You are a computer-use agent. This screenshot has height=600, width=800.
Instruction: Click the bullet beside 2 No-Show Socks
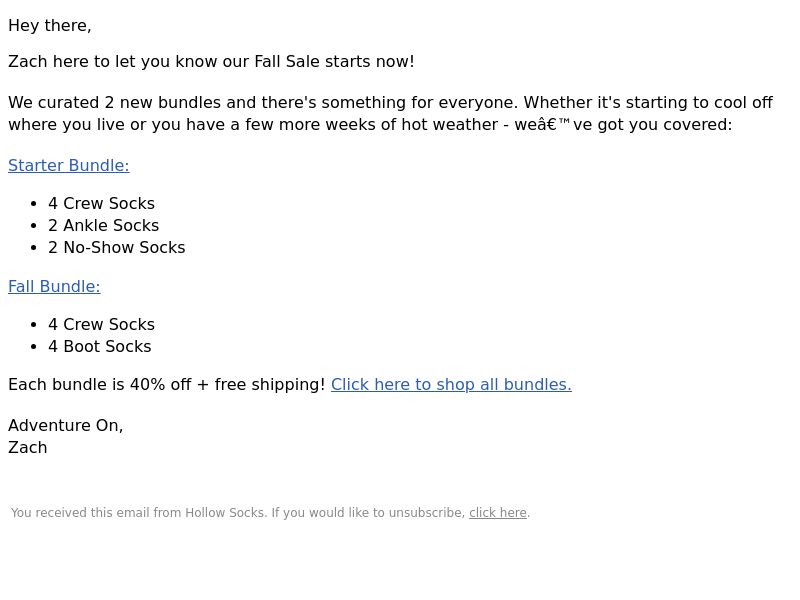(34, 247)
